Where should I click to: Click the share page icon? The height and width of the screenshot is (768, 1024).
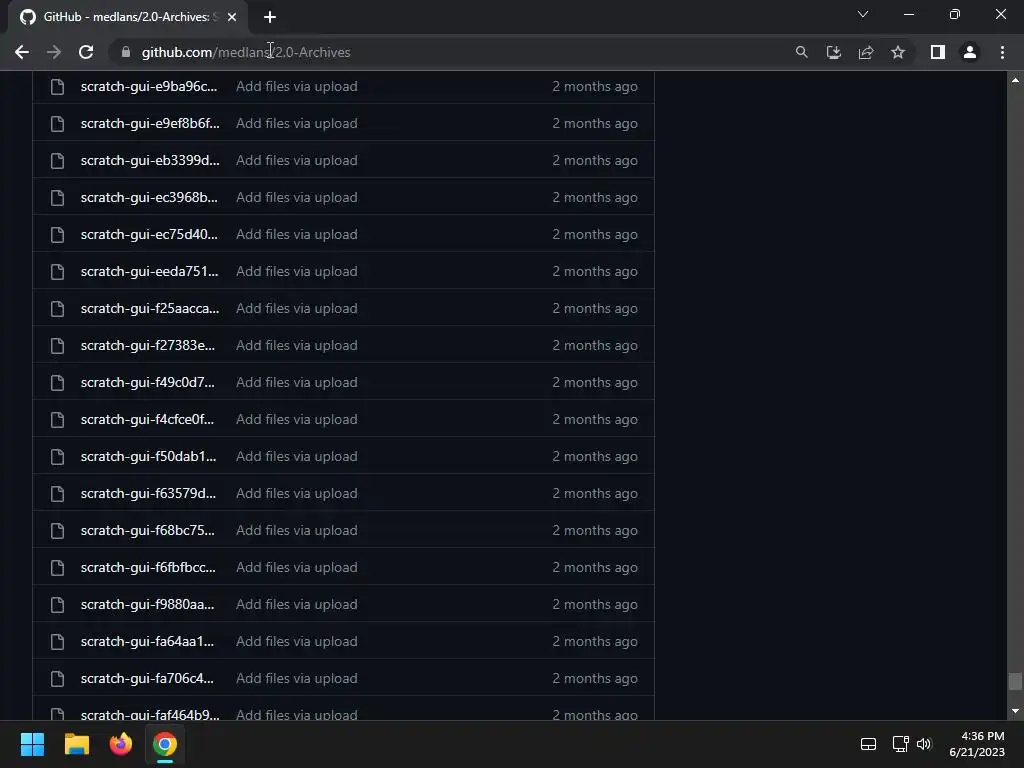(866, 52)
